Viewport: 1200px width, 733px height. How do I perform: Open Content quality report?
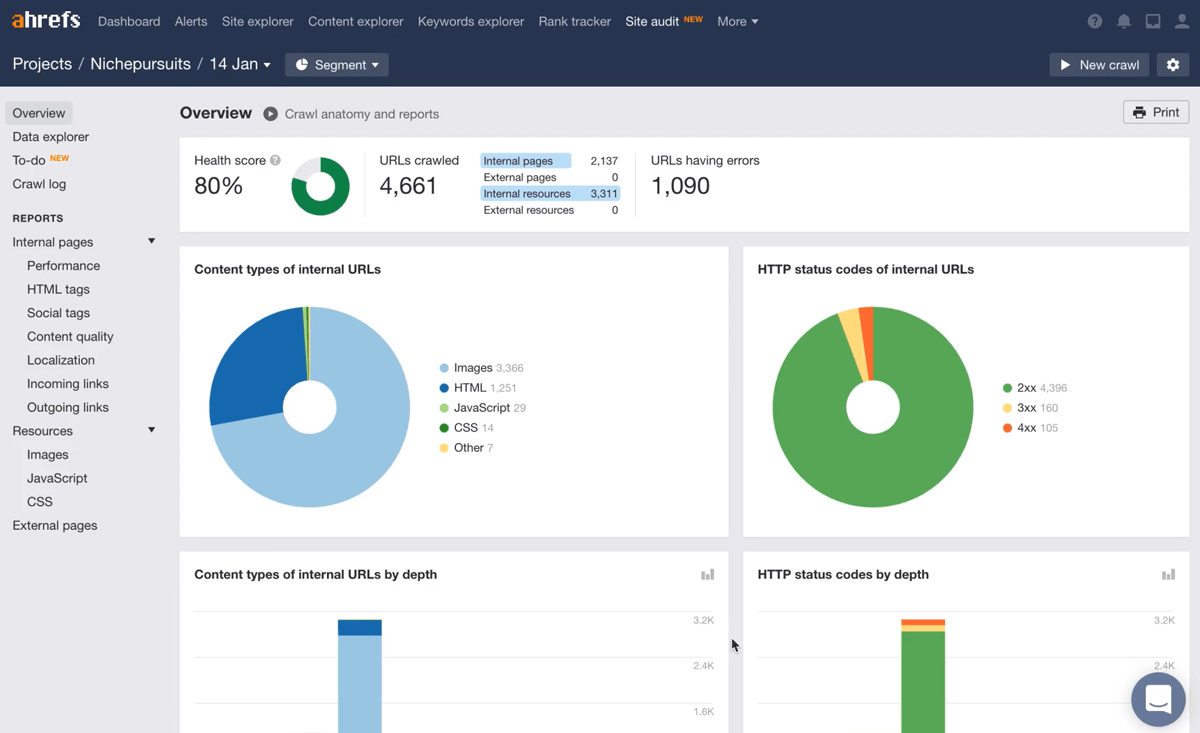tap(70, 337)
